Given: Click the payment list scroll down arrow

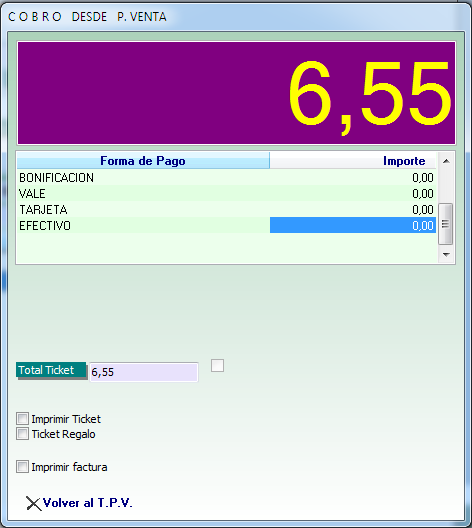Looking at the screenshot, I should [x=446, y=255].
